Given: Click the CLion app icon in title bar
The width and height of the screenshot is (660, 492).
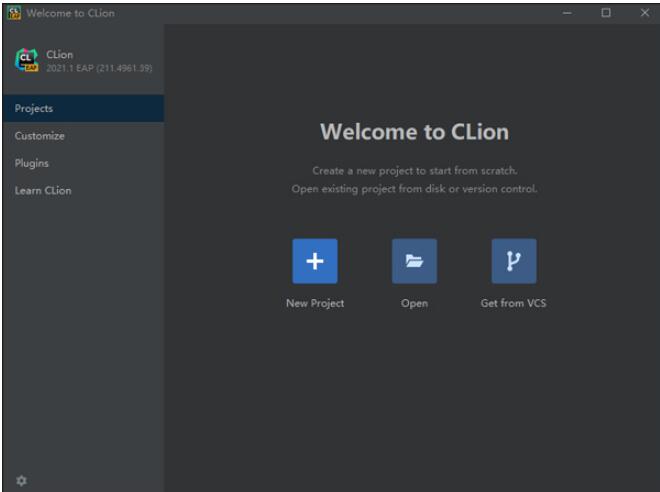Looking at the screenshot, I should [x=13, y=13].
